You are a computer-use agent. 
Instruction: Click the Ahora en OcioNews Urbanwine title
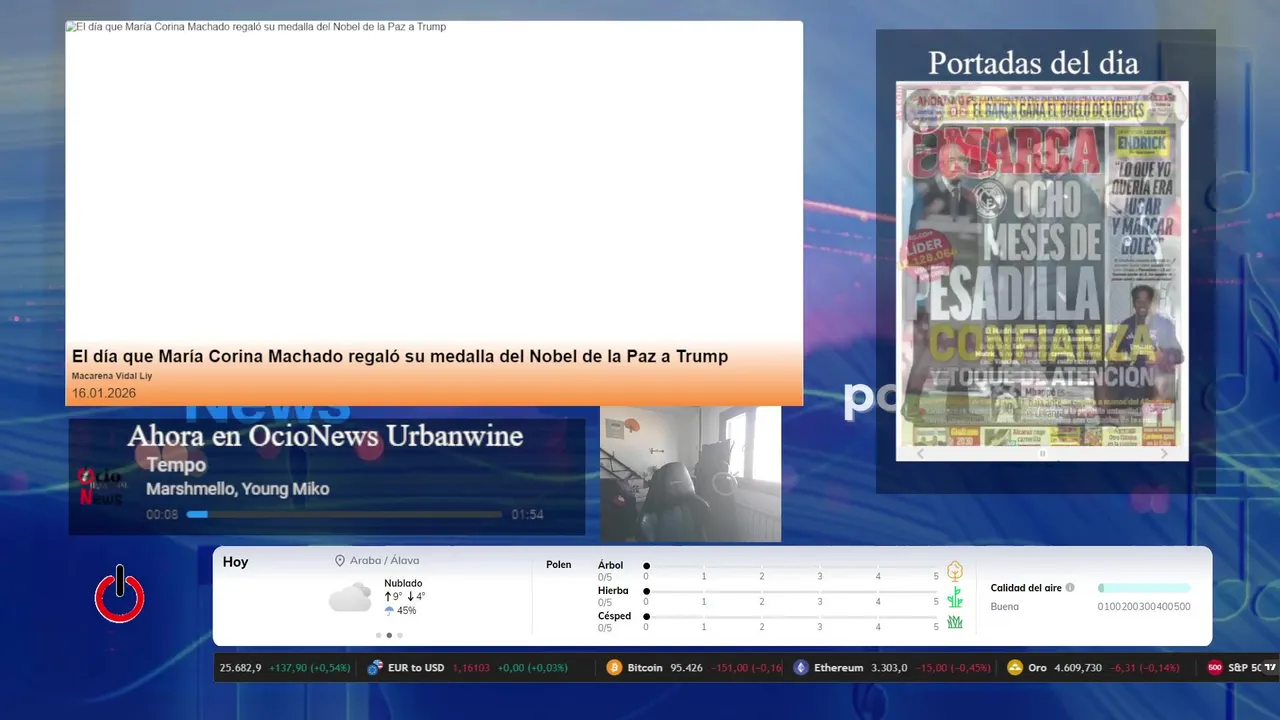[x=325, y=436]
